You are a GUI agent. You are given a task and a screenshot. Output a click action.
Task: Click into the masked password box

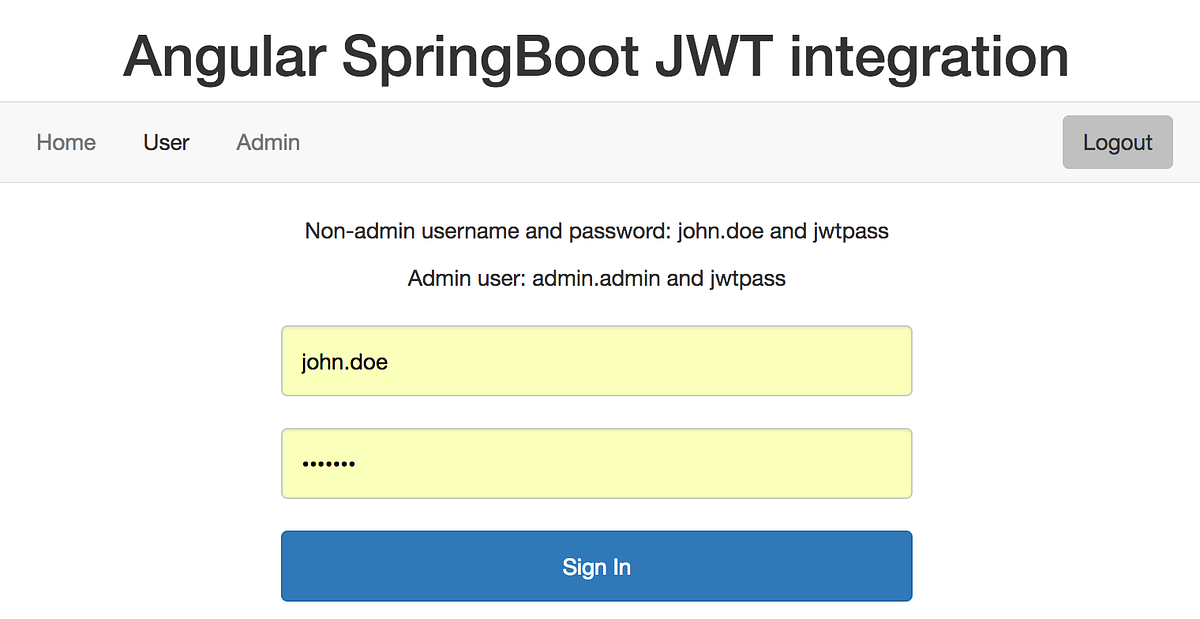[596, 463]
